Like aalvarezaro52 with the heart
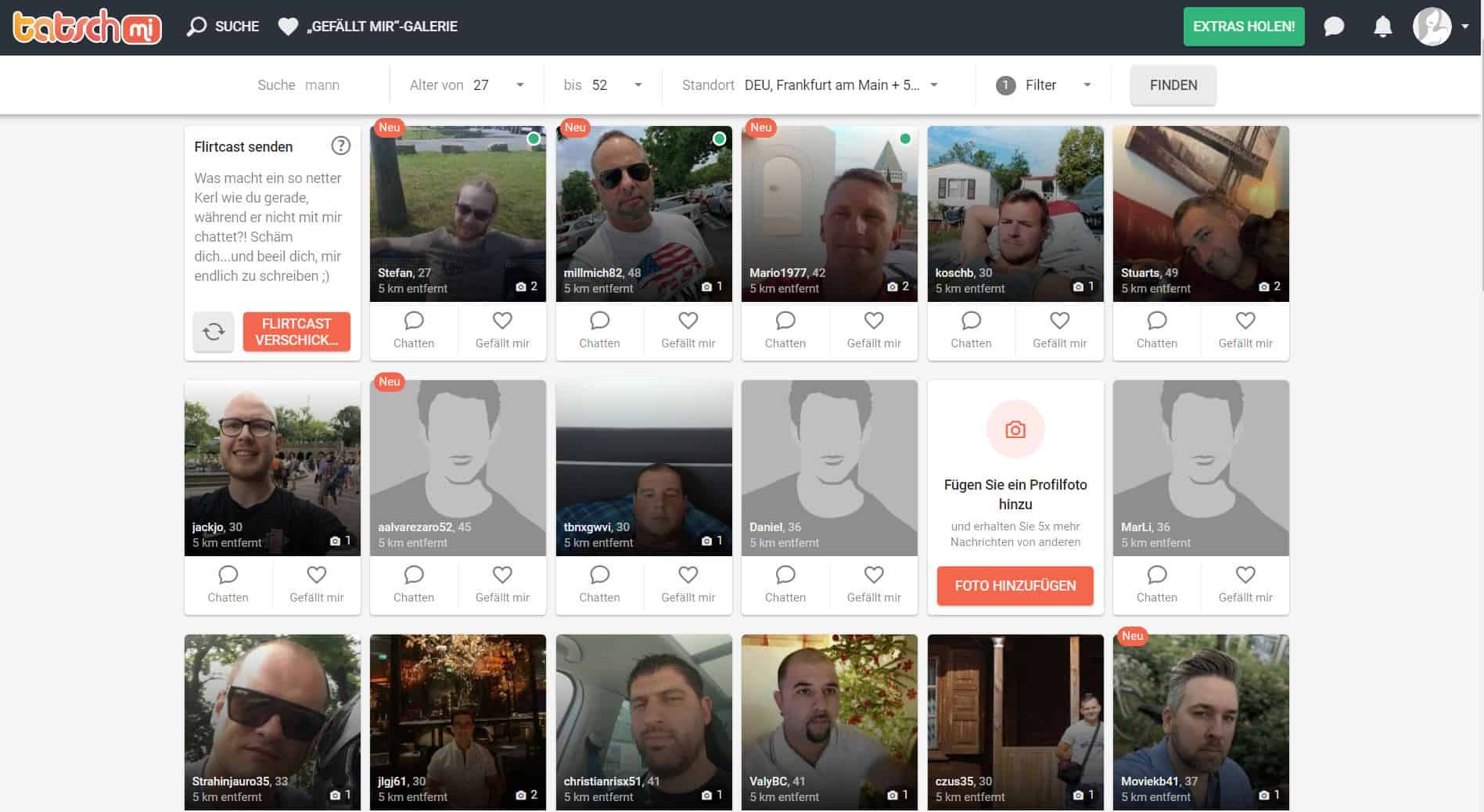The height and width of the screenshot is (812, 1484). [x=502, y=585]
